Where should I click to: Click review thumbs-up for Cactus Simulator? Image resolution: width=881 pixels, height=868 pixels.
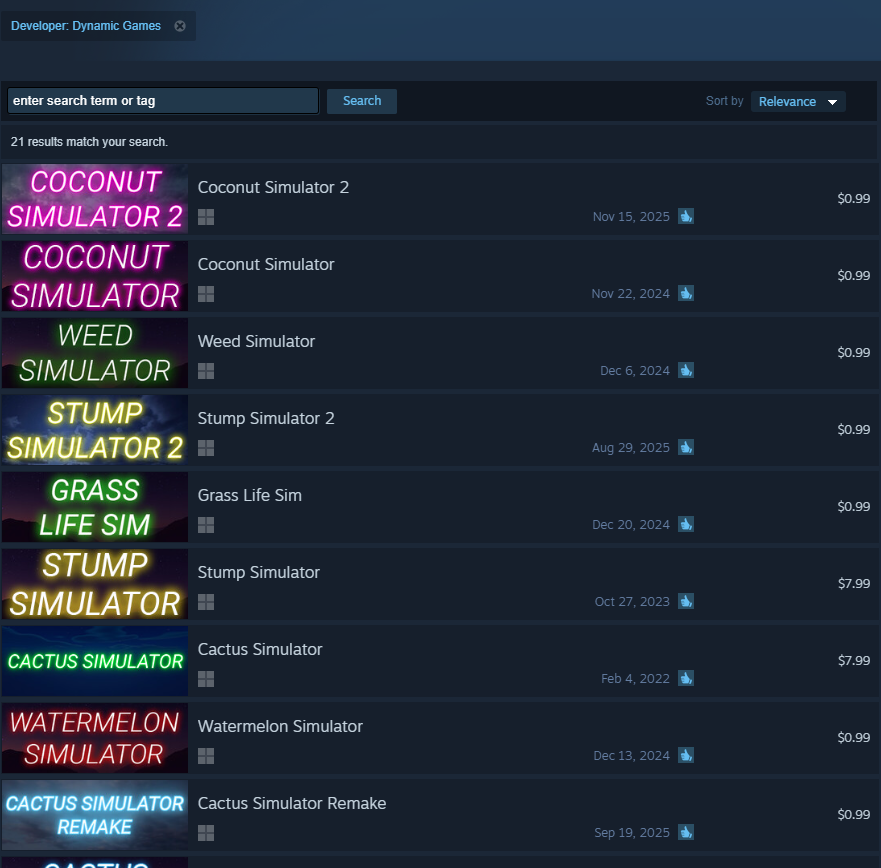686,678
